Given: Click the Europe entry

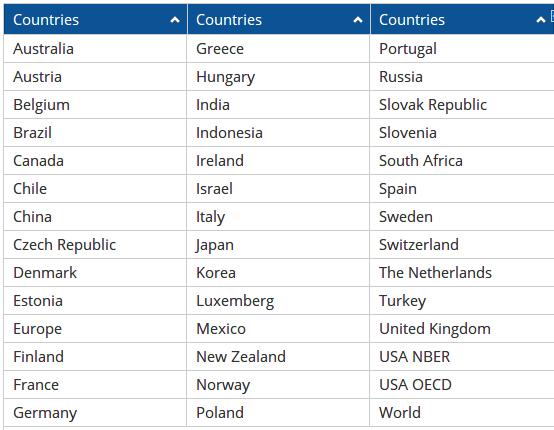Looking at the screenshot, I should pyautogui.click(x=37, y=329).
